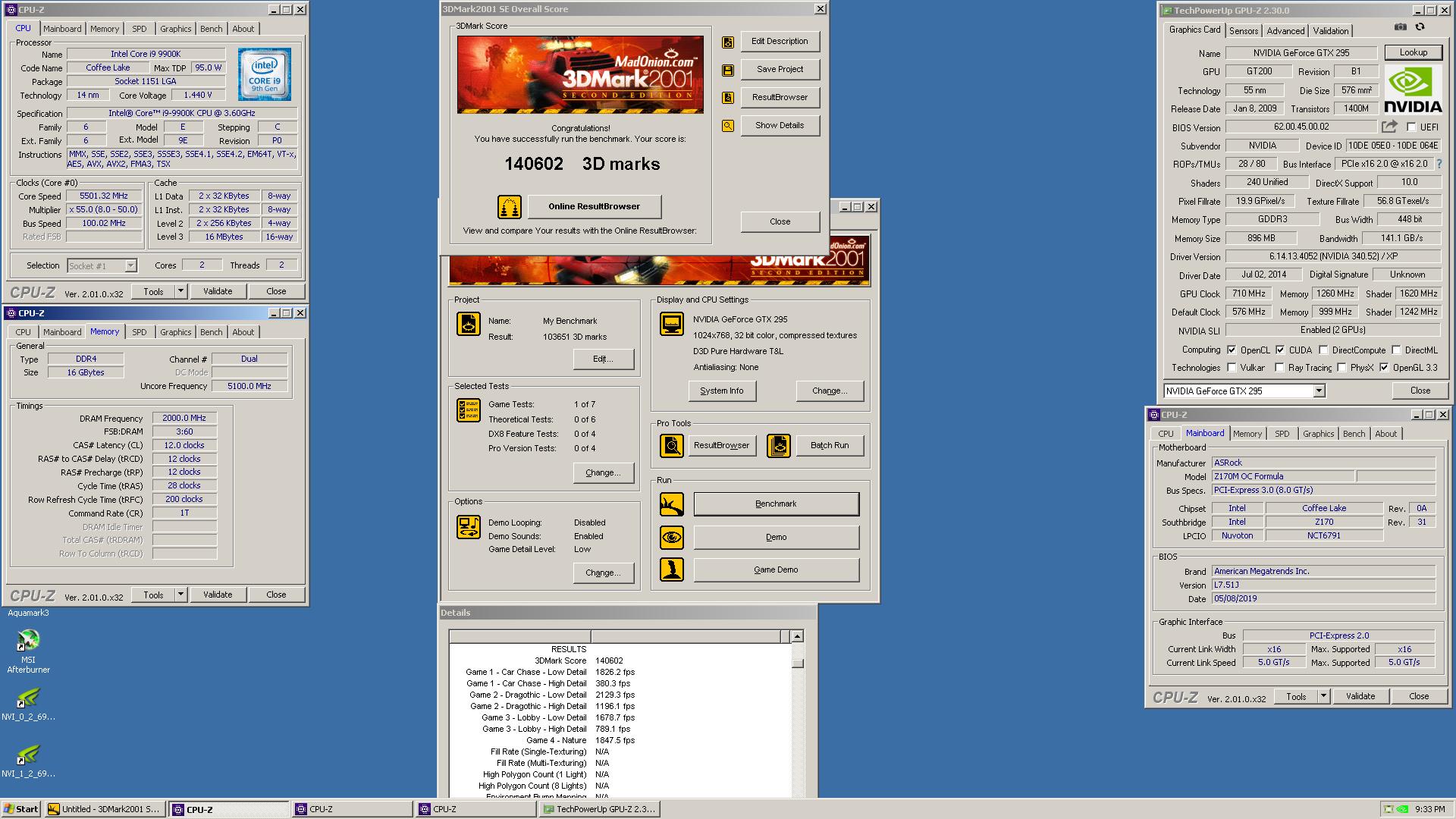Click the Edit Description icon
The width and height of the screenshot is (1456, 819).
728,42
